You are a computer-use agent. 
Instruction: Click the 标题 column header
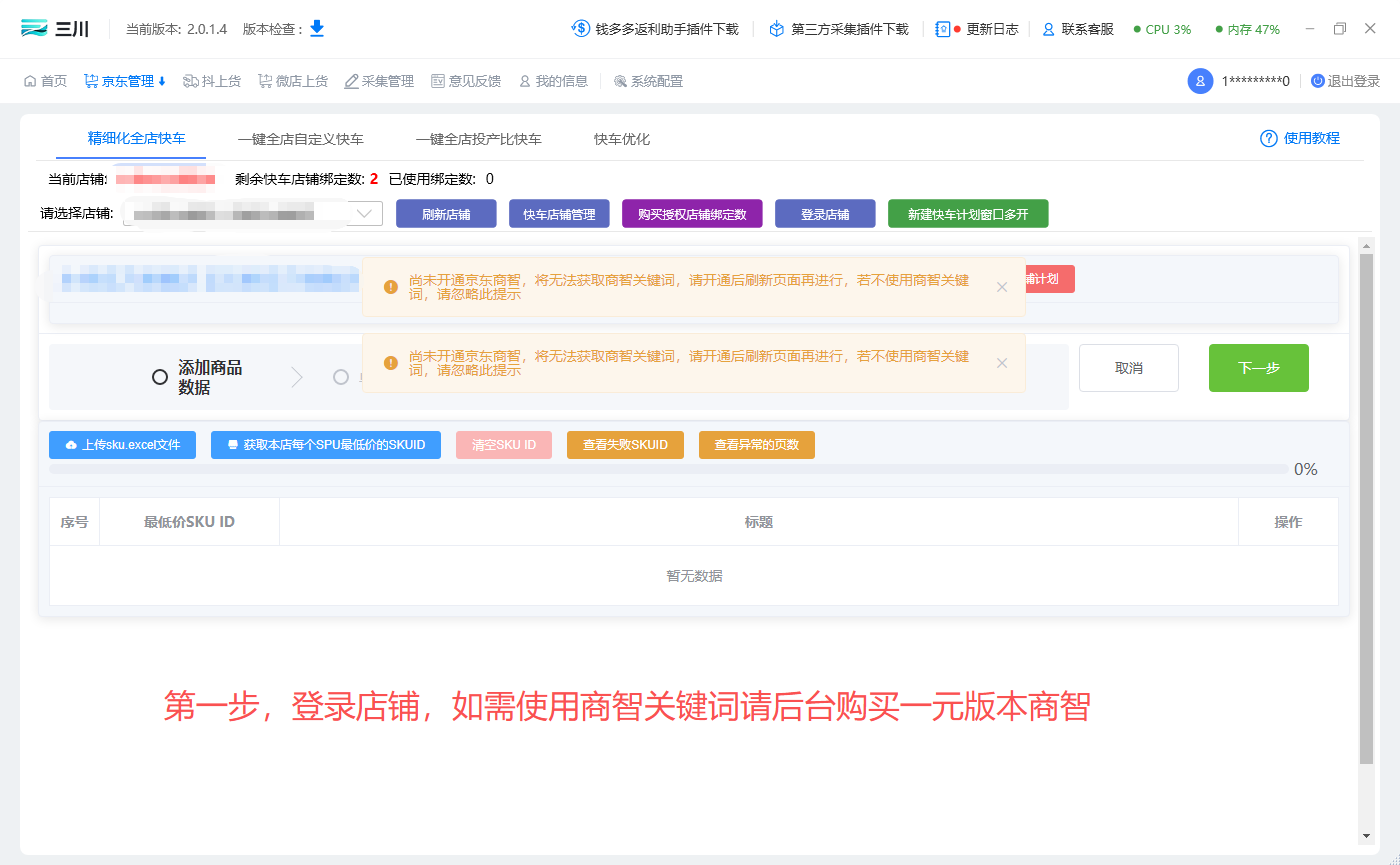point(759,522)
